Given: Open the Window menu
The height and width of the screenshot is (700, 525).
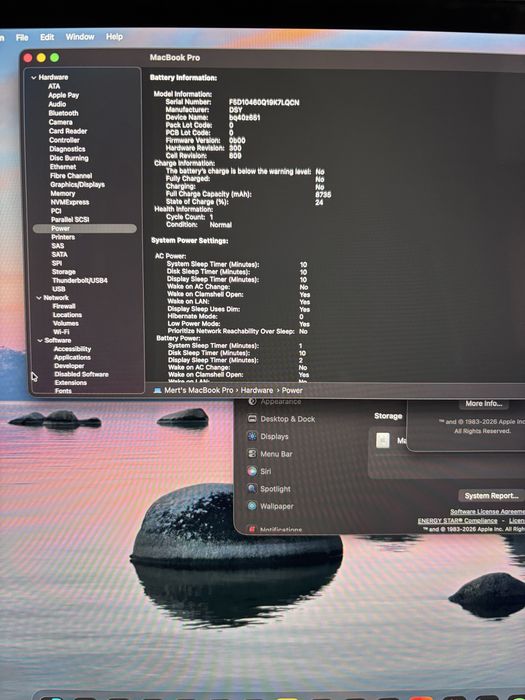Looking at the screenshot, I should click(x=80, y=37).
